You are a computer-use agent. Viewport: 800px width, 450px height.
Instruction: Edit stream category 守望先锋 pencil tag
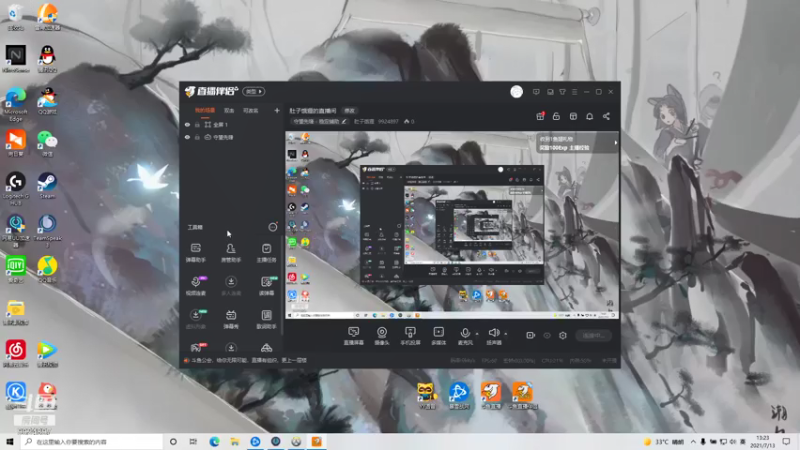click(x=319, y=121)
